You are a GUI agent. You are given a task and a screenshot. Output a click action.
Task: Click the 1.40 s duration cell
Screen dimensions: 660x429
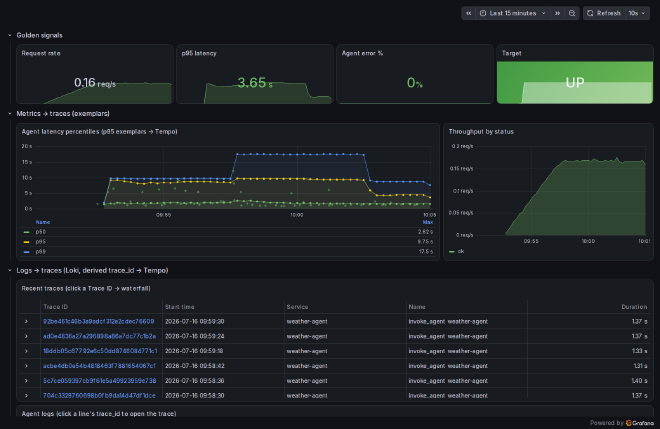click(x=639, y=381)
